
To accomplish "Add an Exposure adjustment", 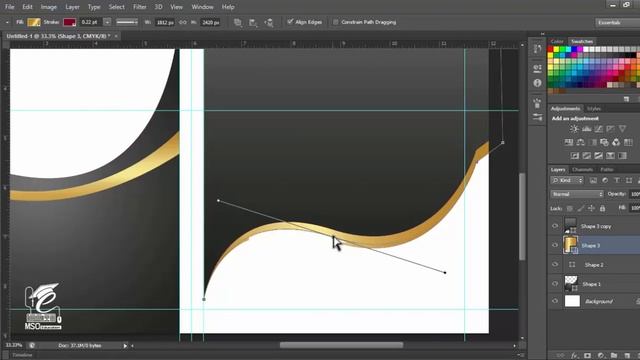I will (x=610, y=129).
